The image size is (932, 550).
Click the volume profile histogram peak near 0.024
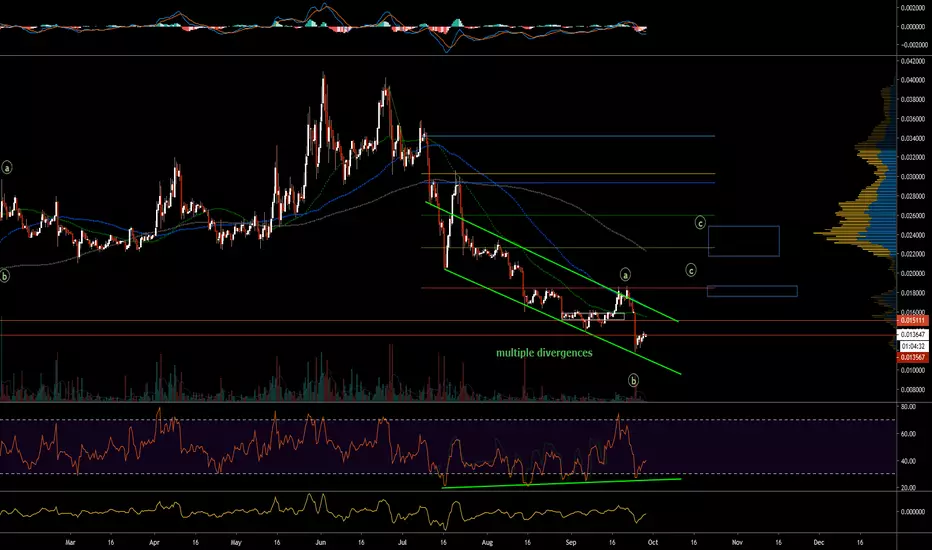[x=853, y=233]
